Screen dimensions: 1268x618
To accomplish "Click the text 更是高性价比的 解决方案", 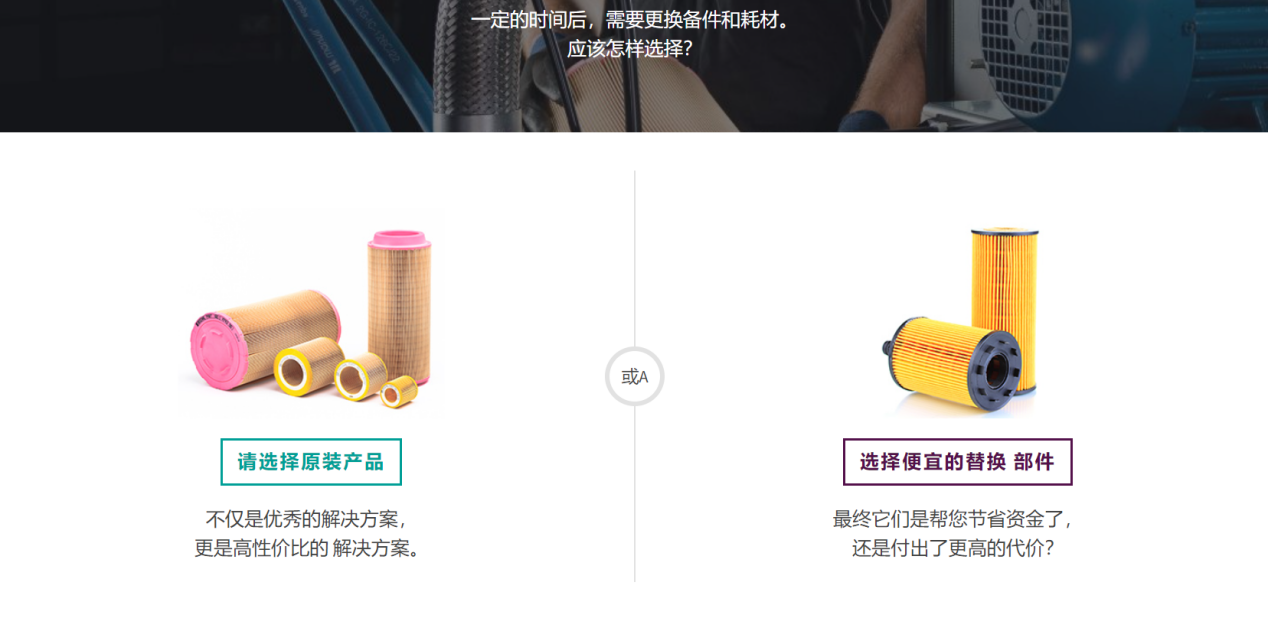I will (307, 548).
